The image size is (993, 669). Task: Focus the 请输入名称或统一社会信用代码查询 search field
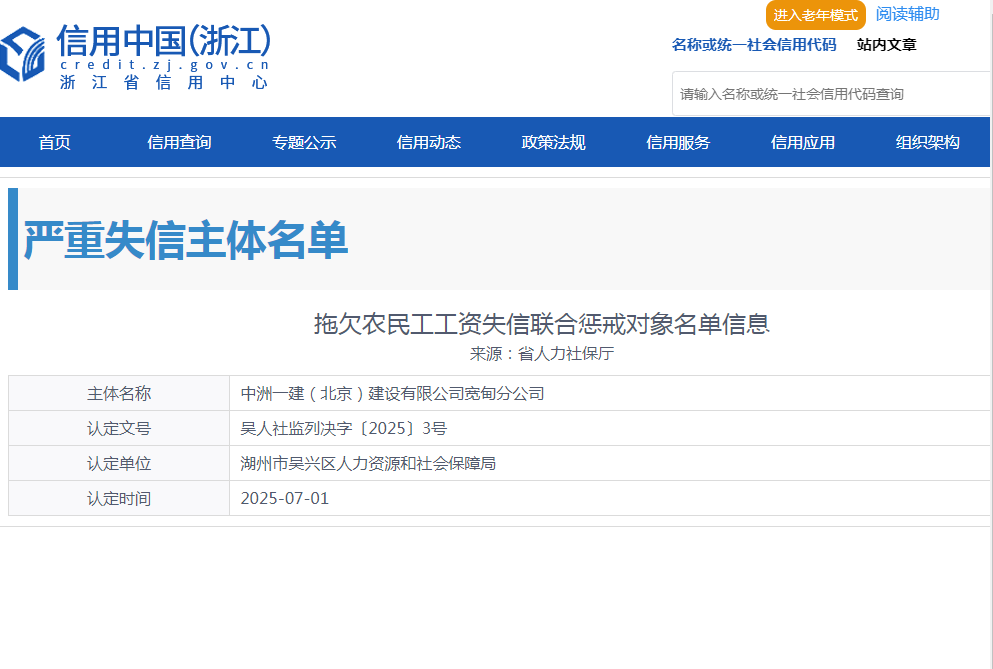(x=832, y=94)
